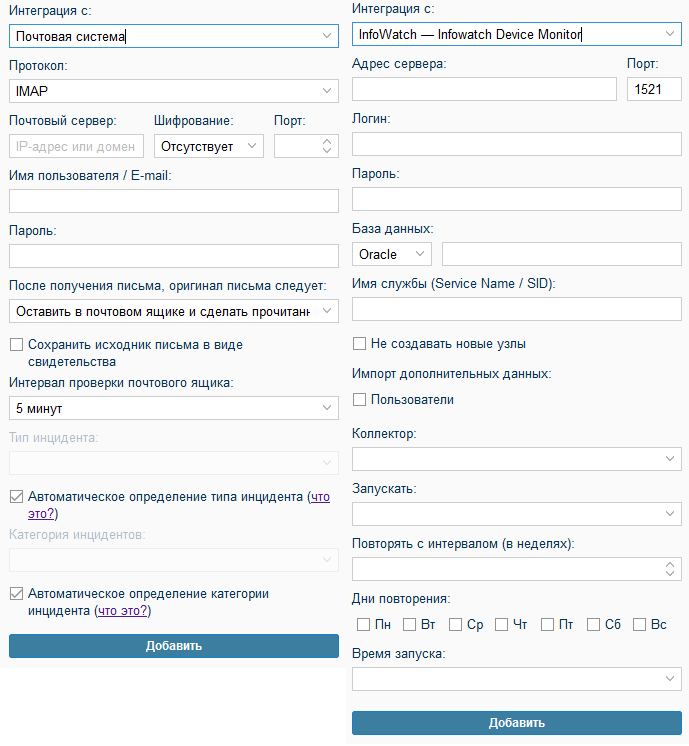Expand the 5-минут interval dropdown
This screenshot has height=746, width=689.
173,408
